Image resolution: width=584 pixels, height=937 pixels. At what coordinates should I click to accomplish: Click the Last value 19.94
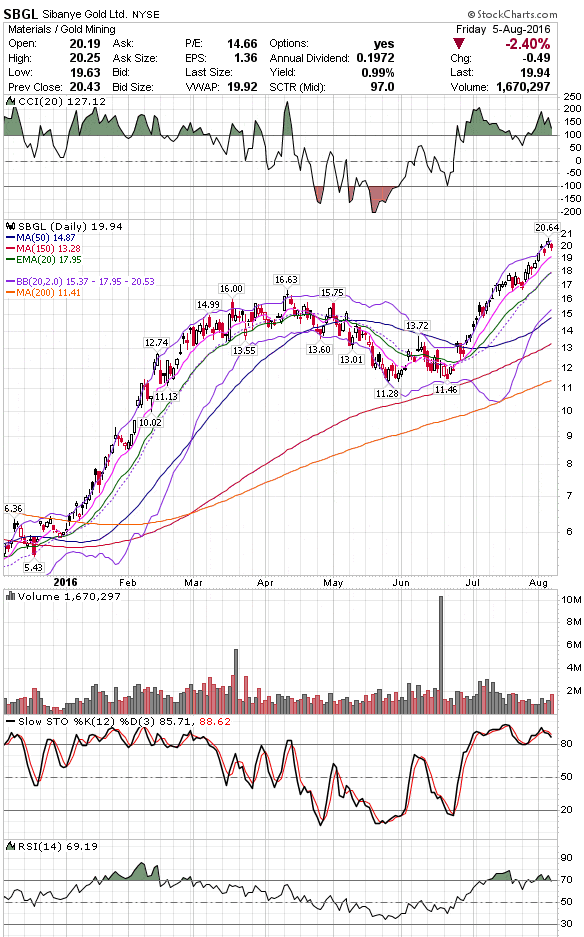(535, 72)
